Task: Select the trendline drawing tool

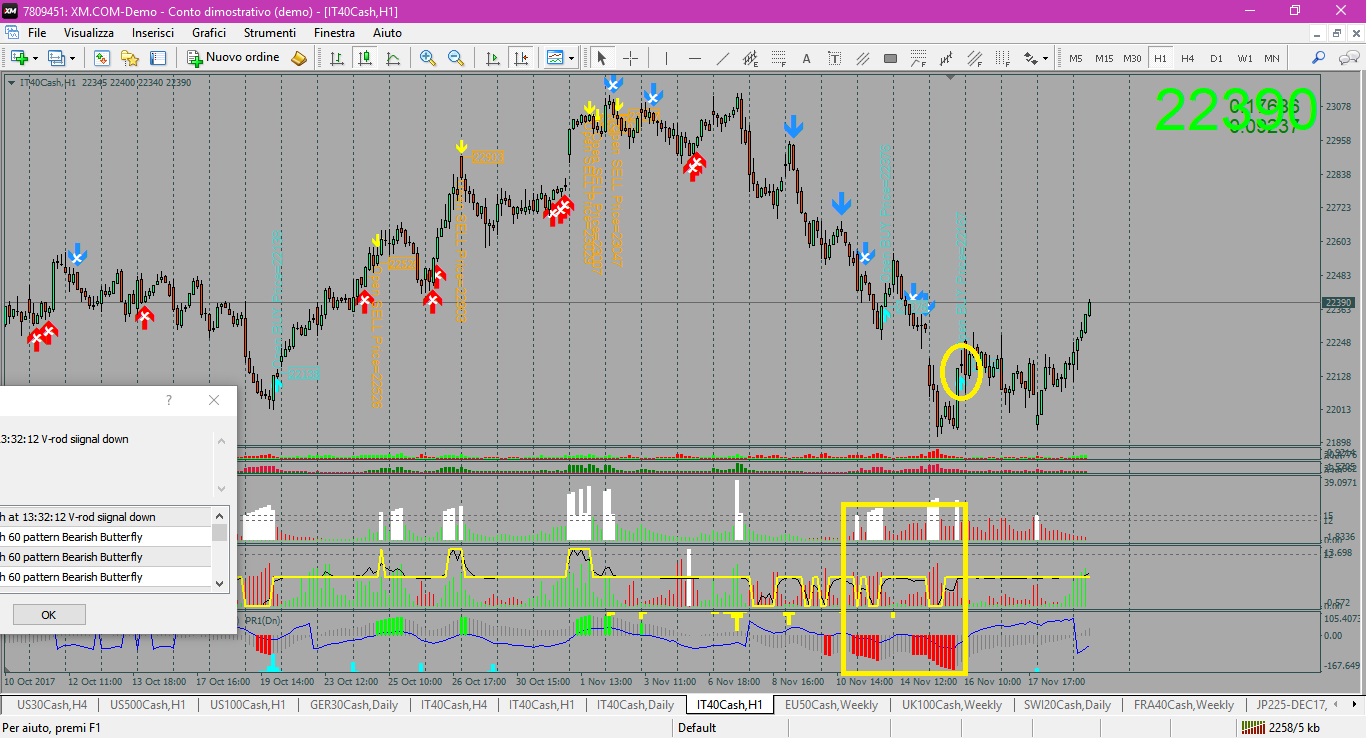Action: [x=722, y=58]
